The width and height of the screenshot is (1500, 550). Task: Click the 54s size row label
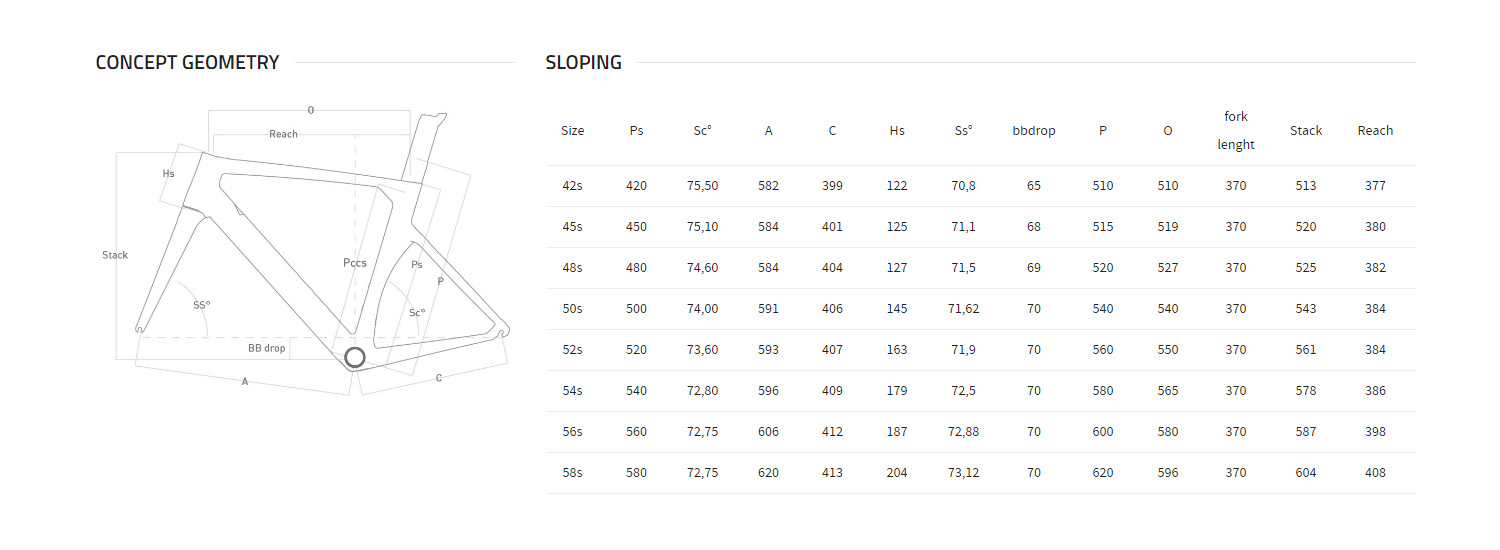click(572, 391)
